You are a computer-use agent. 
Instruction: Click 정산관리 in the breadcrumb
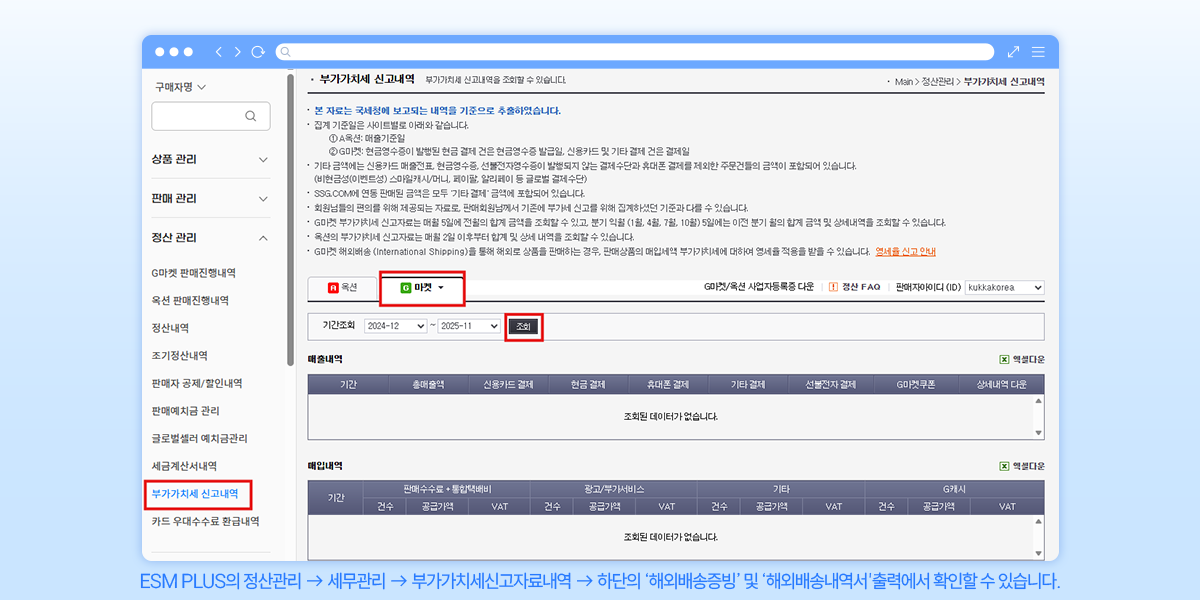[x=938, y=81]
